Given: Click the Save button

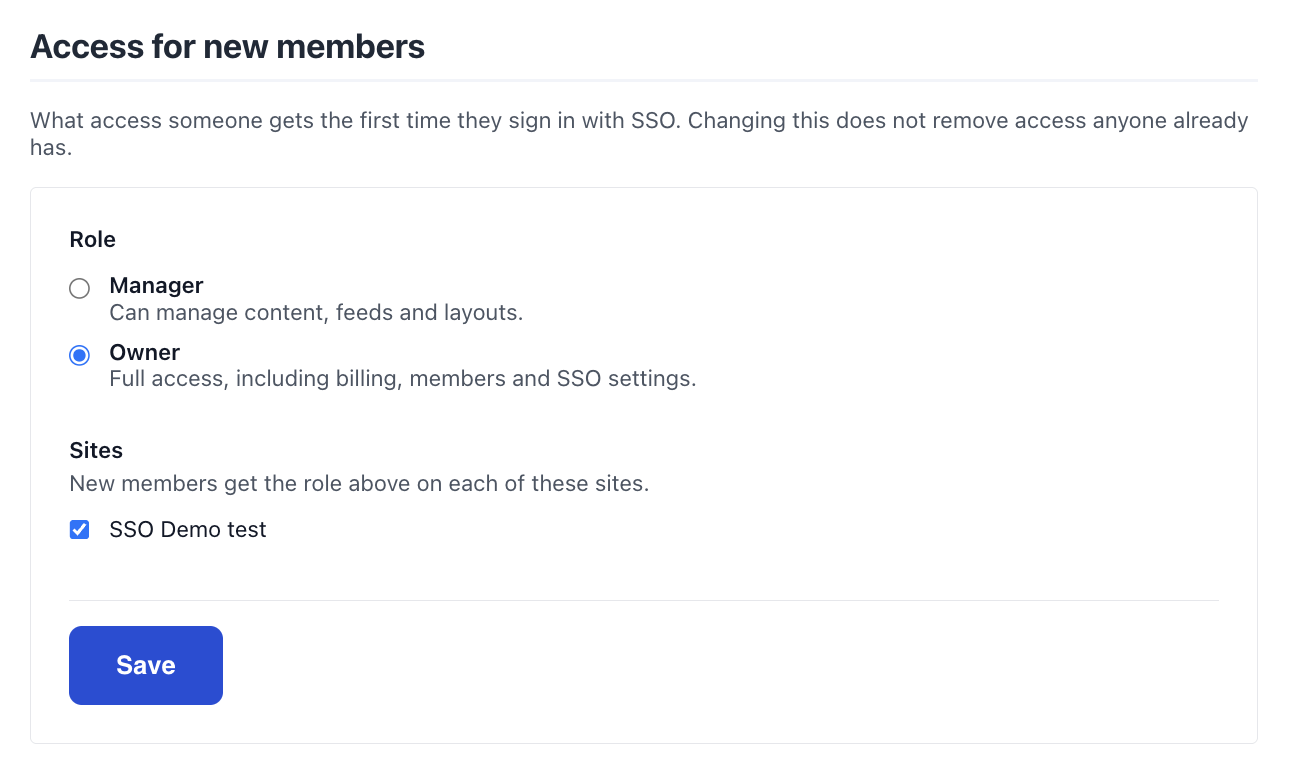Looking at the screenshot, I should [x=146, y=666].
